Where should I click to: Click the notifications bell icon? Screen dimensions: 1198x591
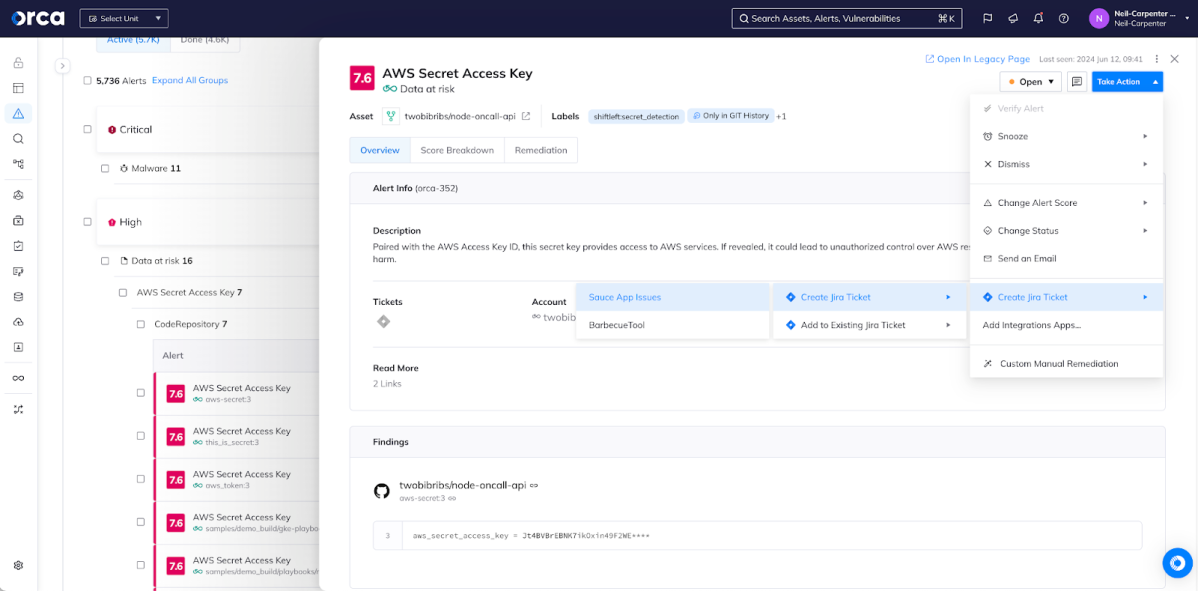click(1038, 18)
